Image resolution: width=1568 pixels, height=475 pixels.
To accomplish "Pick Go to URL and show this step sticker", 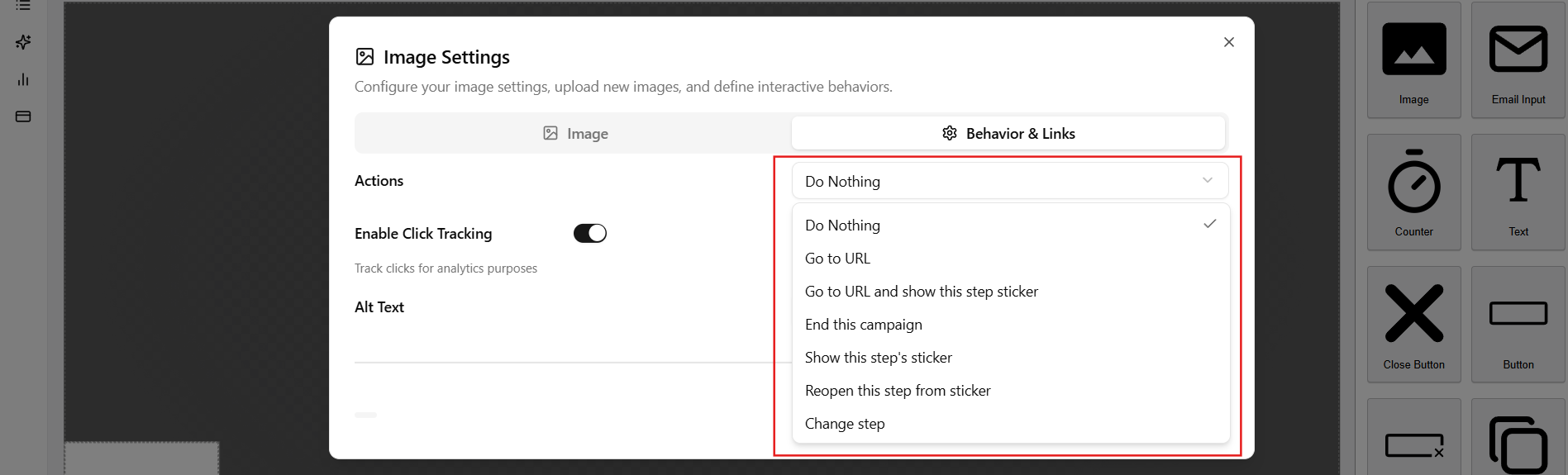I will (x=1010, y=292).
